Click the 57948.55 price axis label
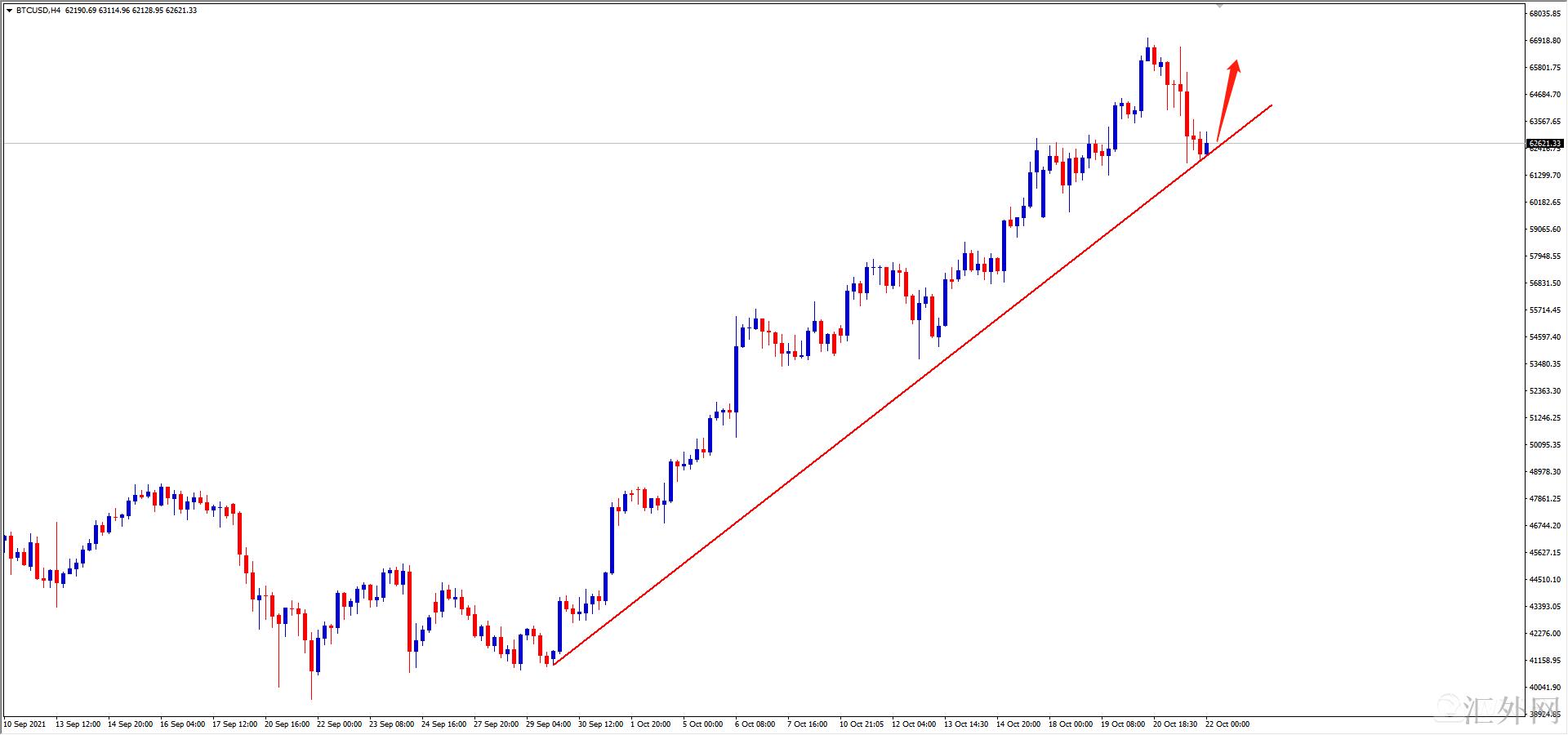The width and height of the screenshot is (1568, 735). pos(1544,256)
